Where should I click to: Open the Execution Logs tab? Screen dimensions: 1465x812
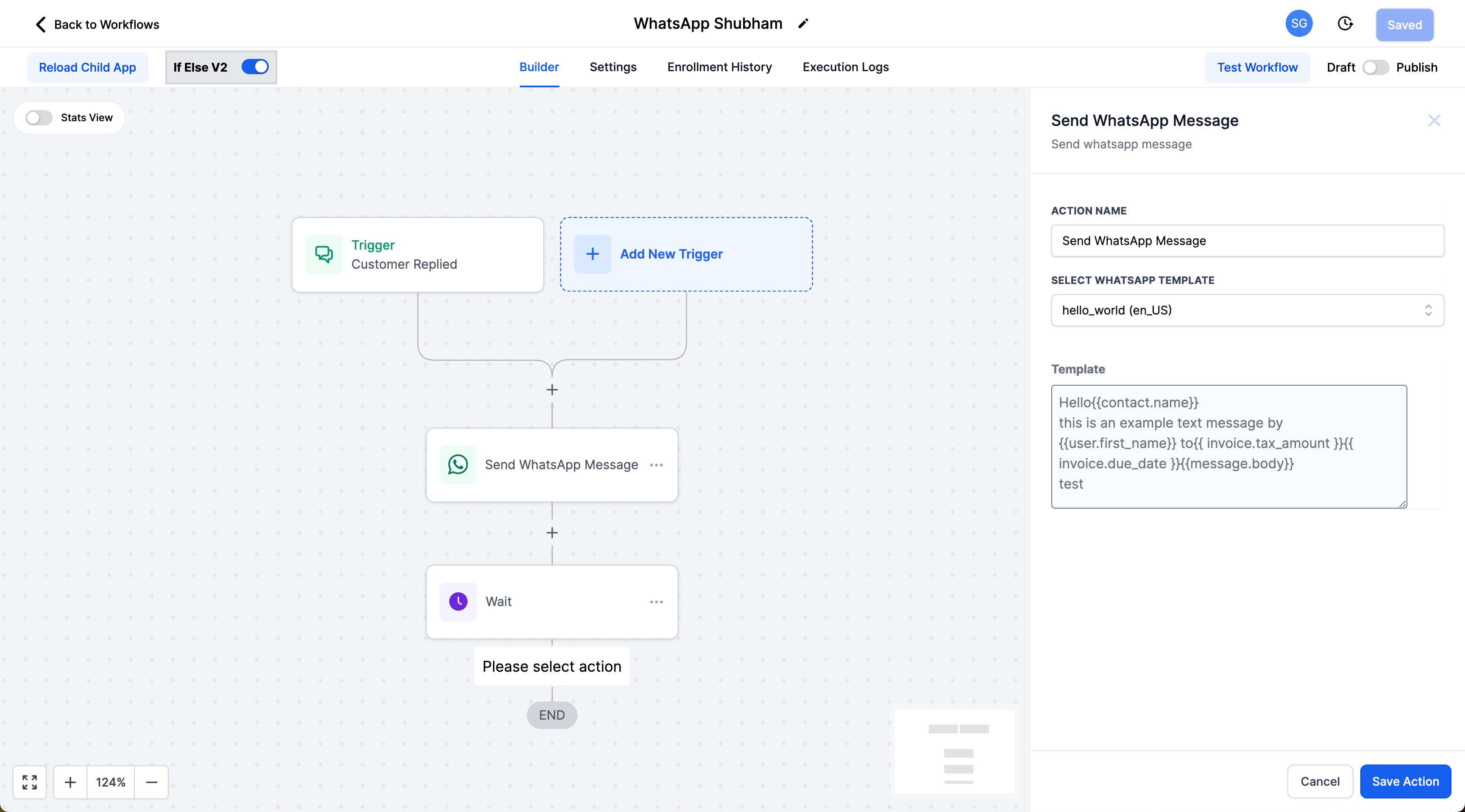tap(845, 67)
